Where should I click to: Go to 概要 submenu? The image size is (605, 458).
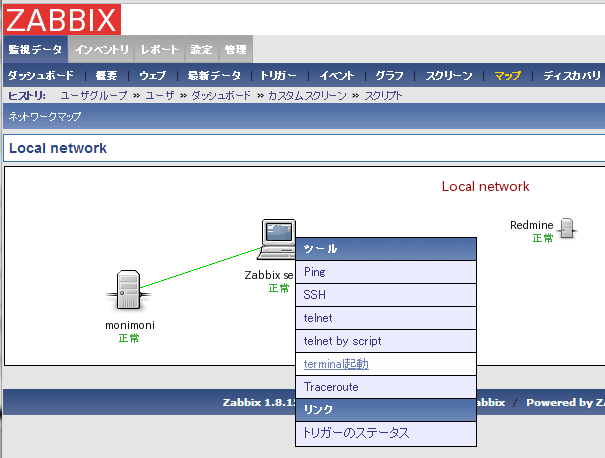(106, 75)
